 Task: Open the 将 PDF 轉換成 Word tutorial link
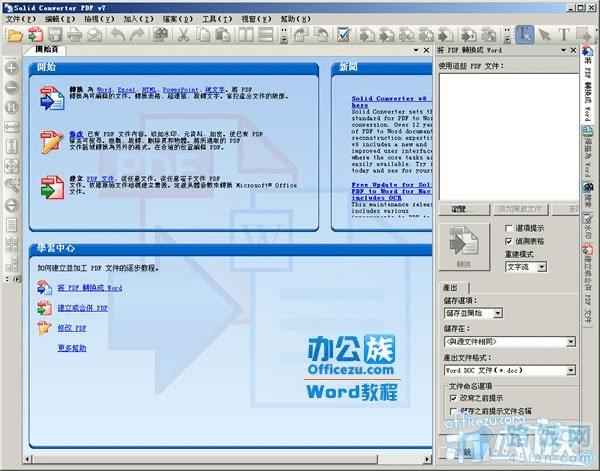(90, 288)
